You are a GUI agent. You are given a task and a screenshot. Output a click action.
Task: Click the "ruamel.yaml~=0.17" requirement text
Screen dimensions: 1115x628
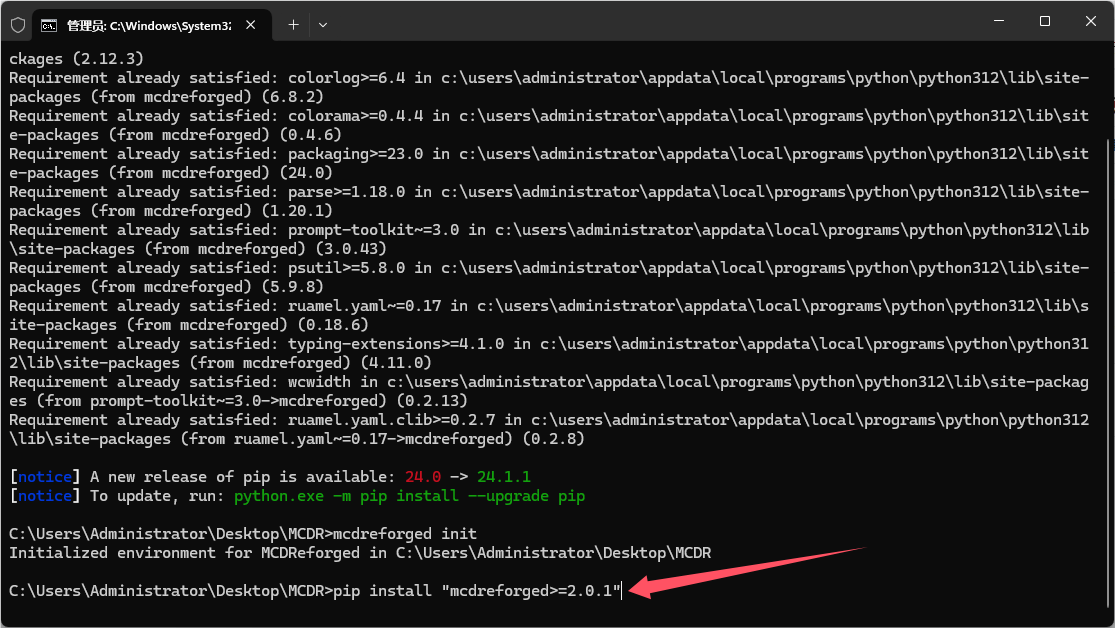(x=364, y=306)
